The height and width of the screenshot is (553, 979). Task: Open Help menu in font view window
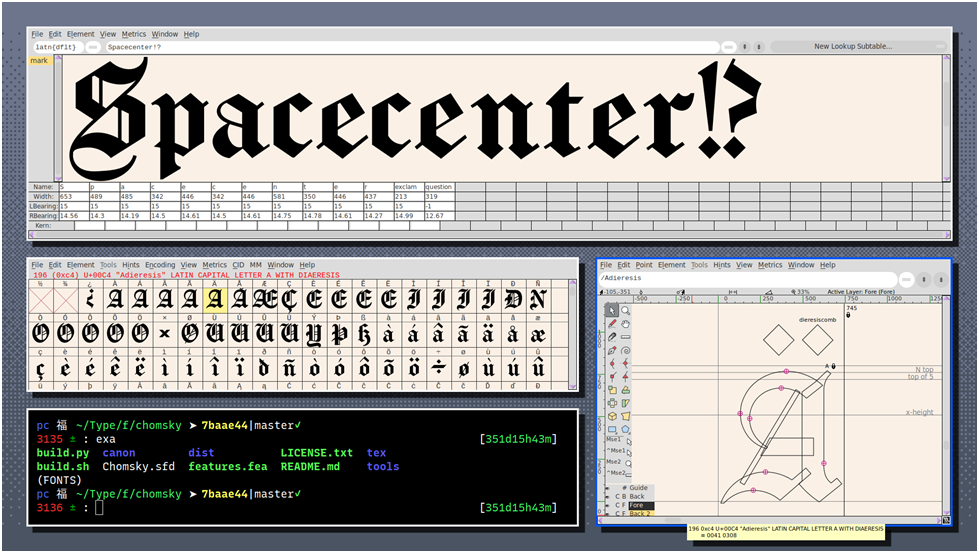point(307,265)
